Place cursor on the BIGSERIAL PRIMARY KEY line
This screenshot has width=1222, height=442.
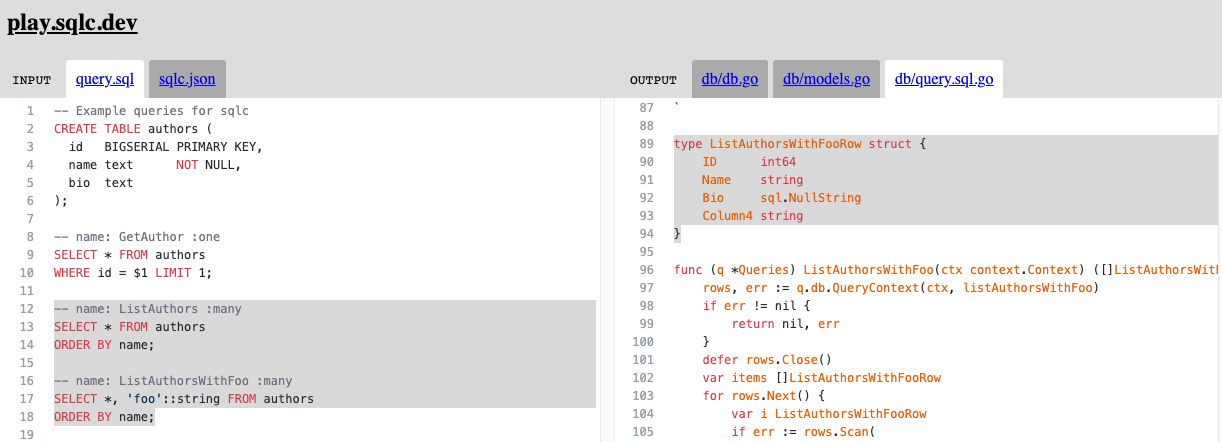coord(164,147)
